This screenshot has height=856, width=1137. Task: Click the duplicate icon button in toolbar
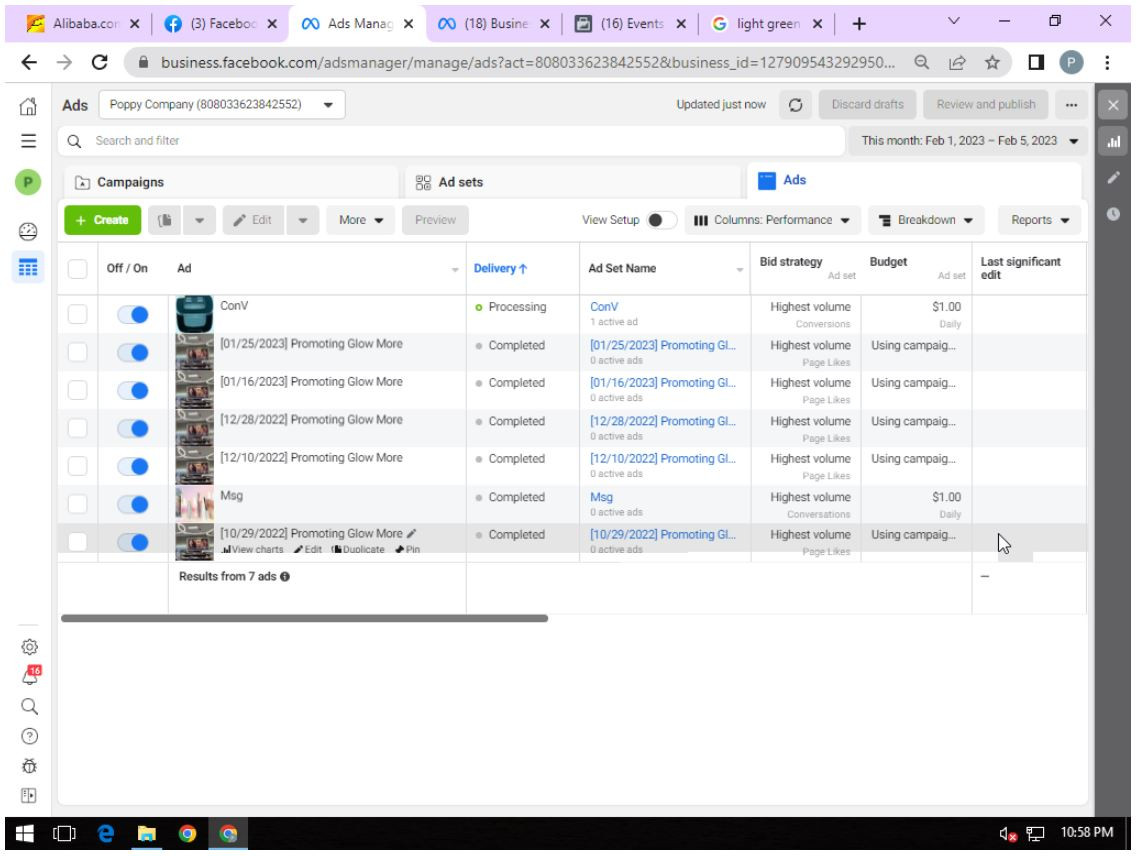point(165,220)
